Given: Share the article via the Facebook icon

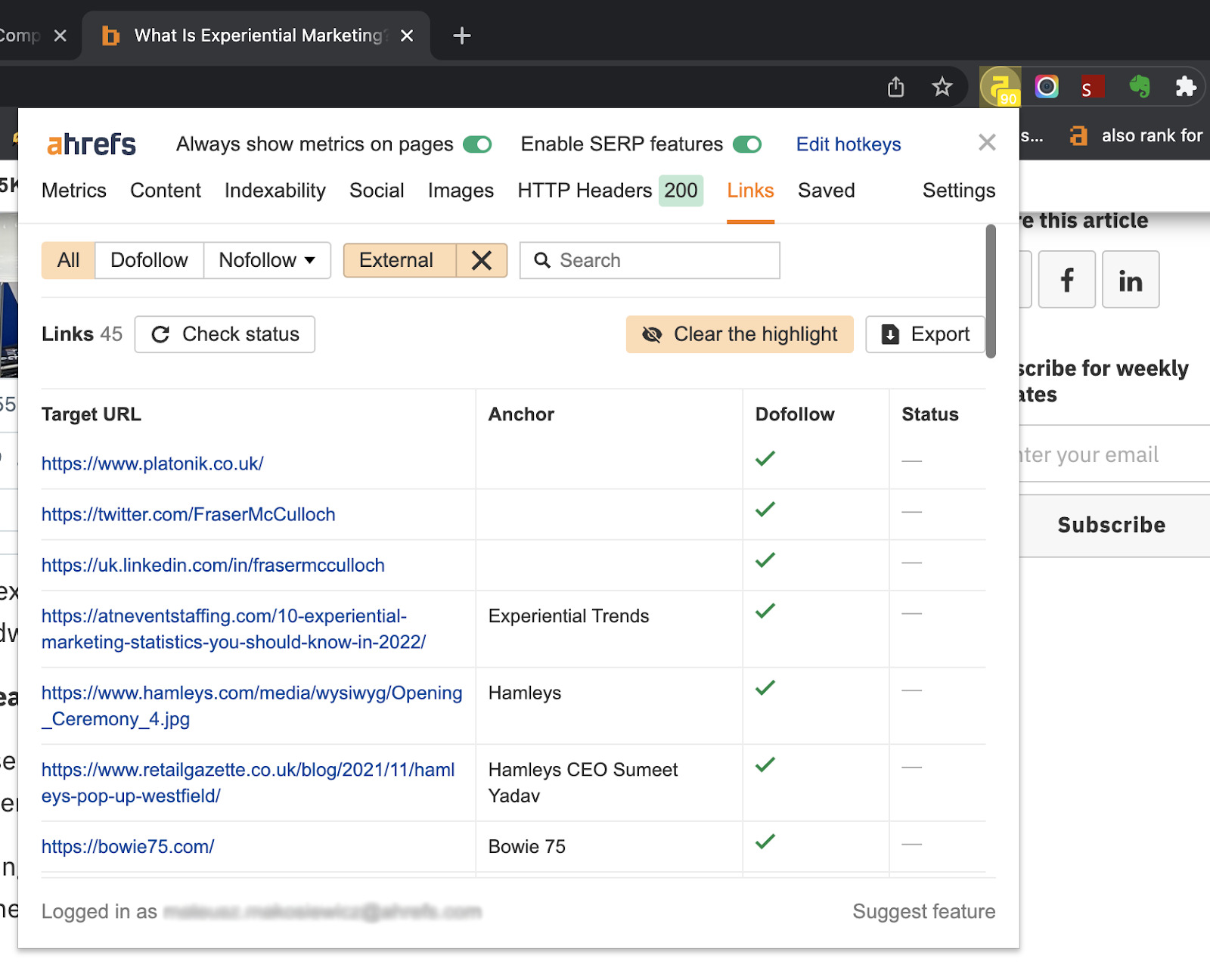Looking at the screenshot, I should [1066, 280].
